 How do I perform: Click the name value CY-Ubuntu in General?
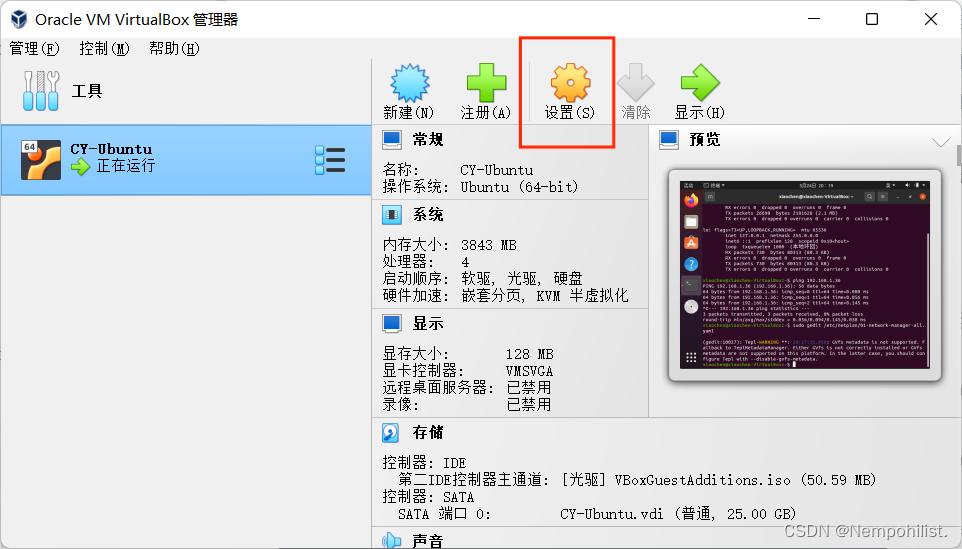tap(496, 170)
